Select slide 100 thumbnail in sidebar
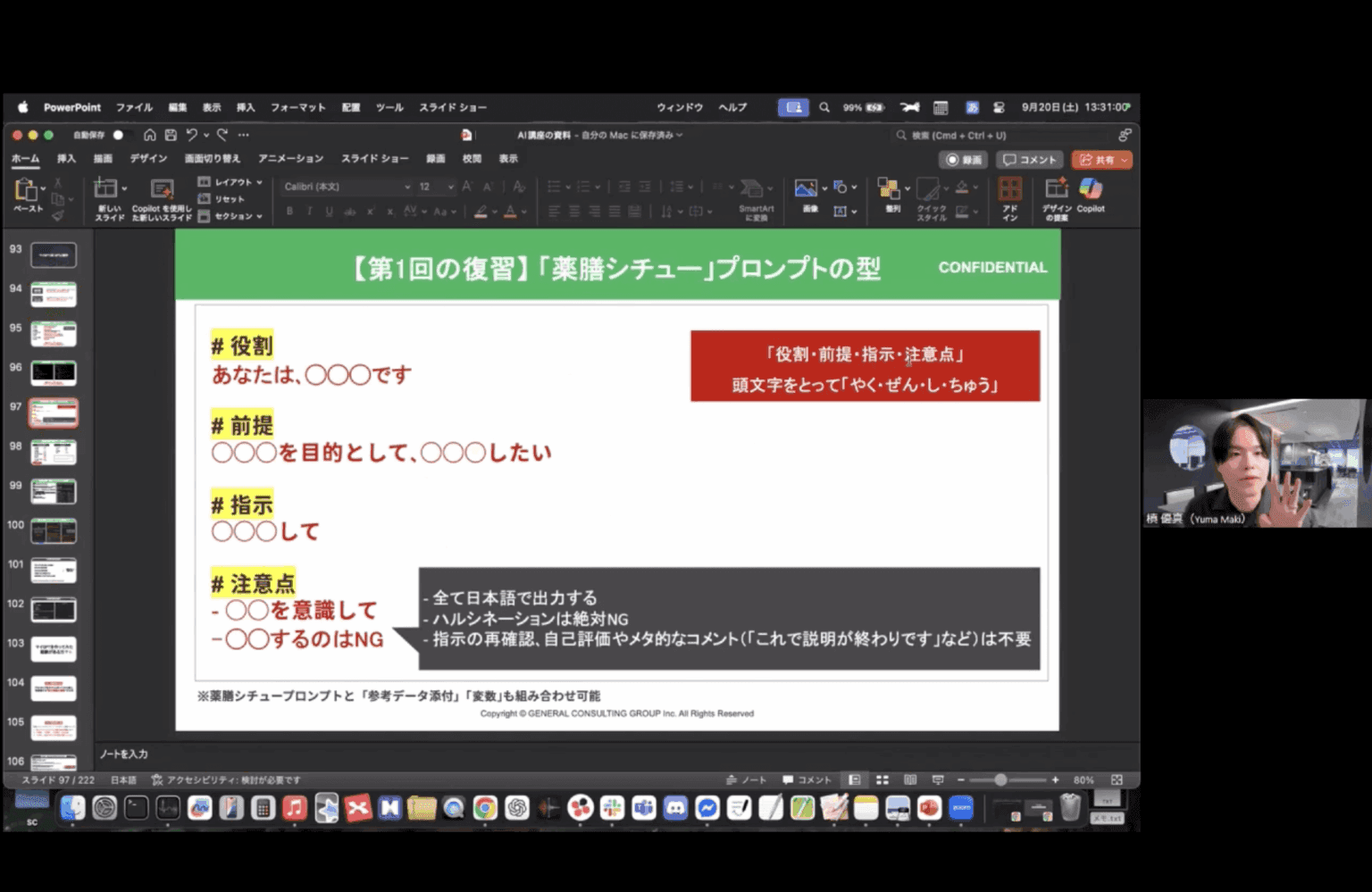Screen dimensions: 1372x892 coord(54,530)
